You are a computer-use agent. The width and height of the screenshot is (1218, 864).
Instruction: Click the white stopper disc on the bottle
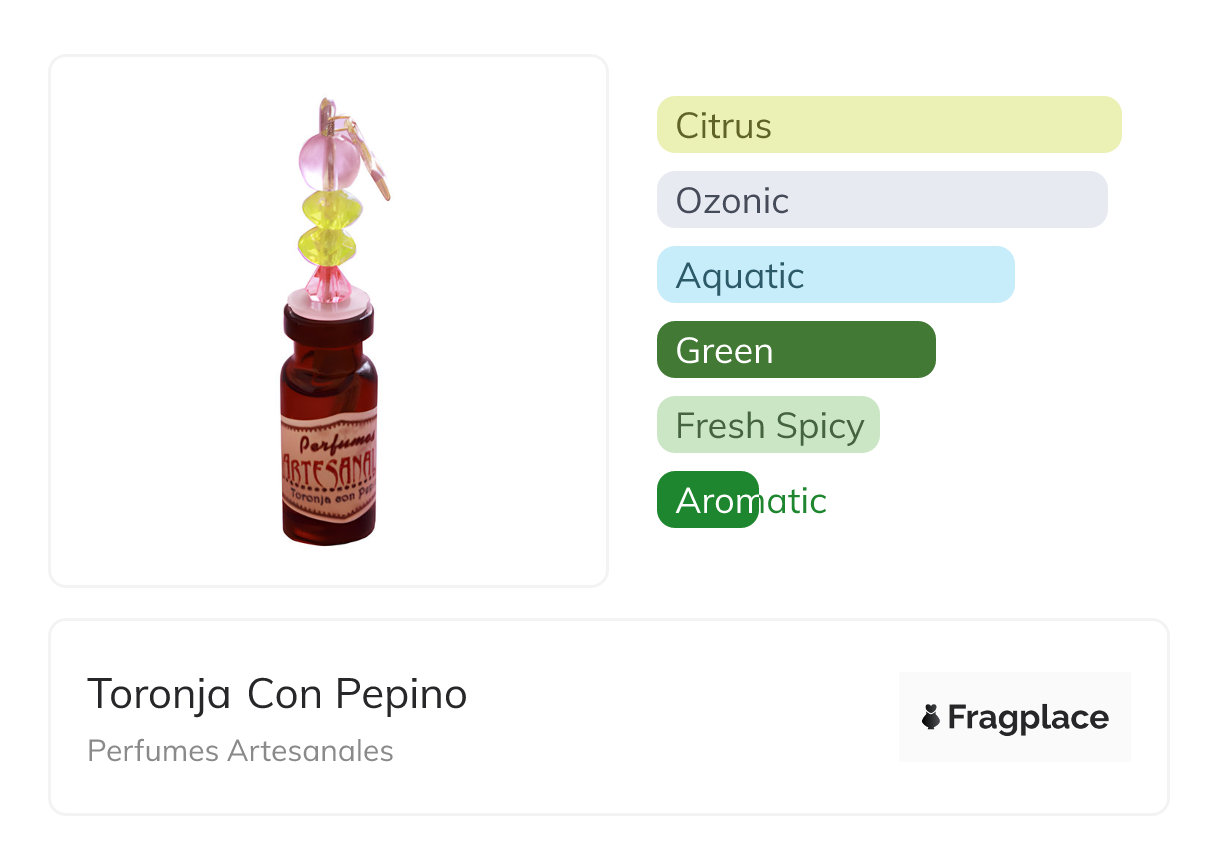pyautogui.click(x=329, y=297)
